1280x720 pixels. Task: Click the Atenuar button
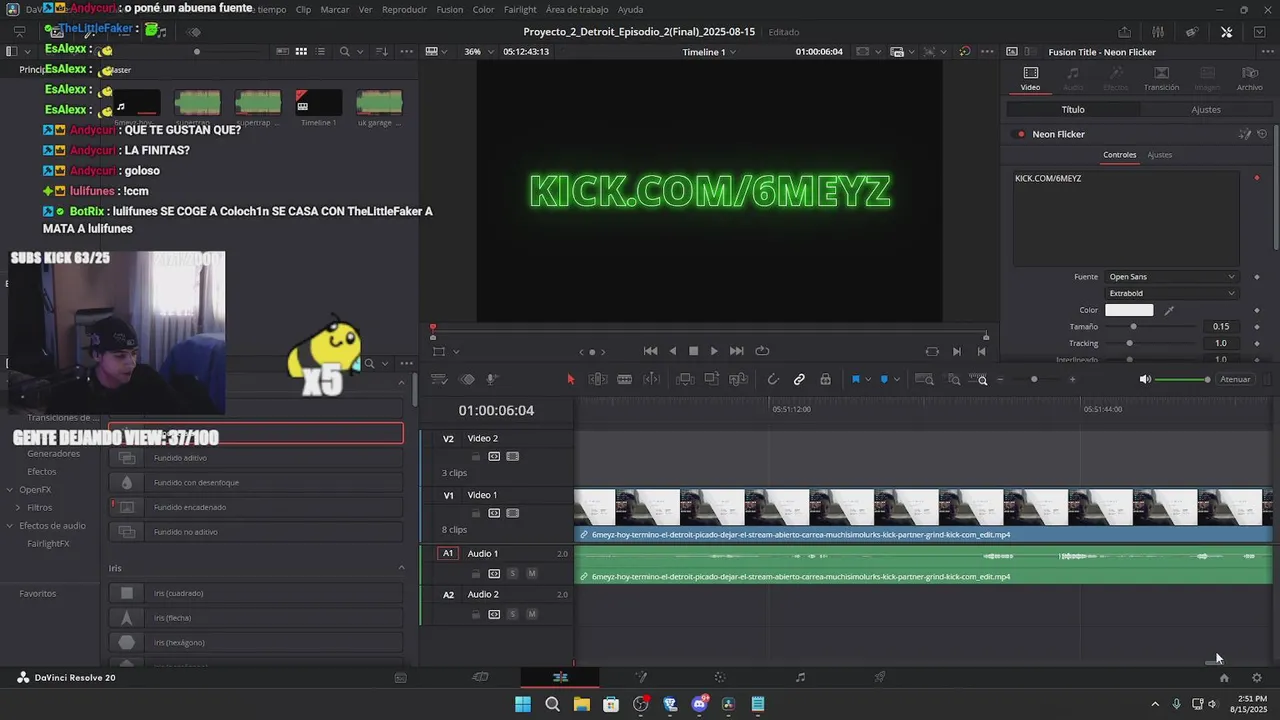pos(1235,379)
